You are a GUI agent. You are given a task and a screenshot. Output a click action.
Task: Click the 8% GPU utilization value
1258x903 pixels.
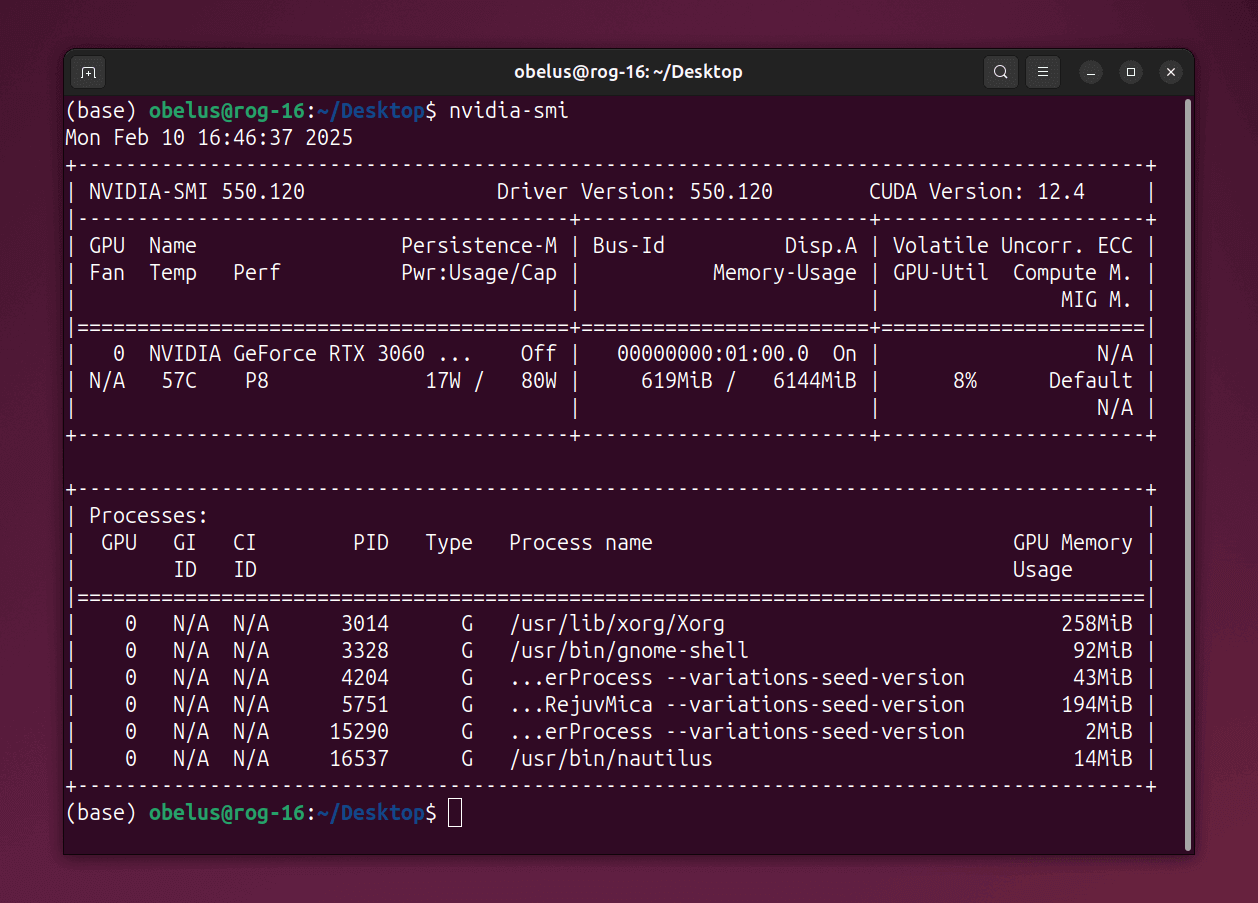tap(965, 381)
